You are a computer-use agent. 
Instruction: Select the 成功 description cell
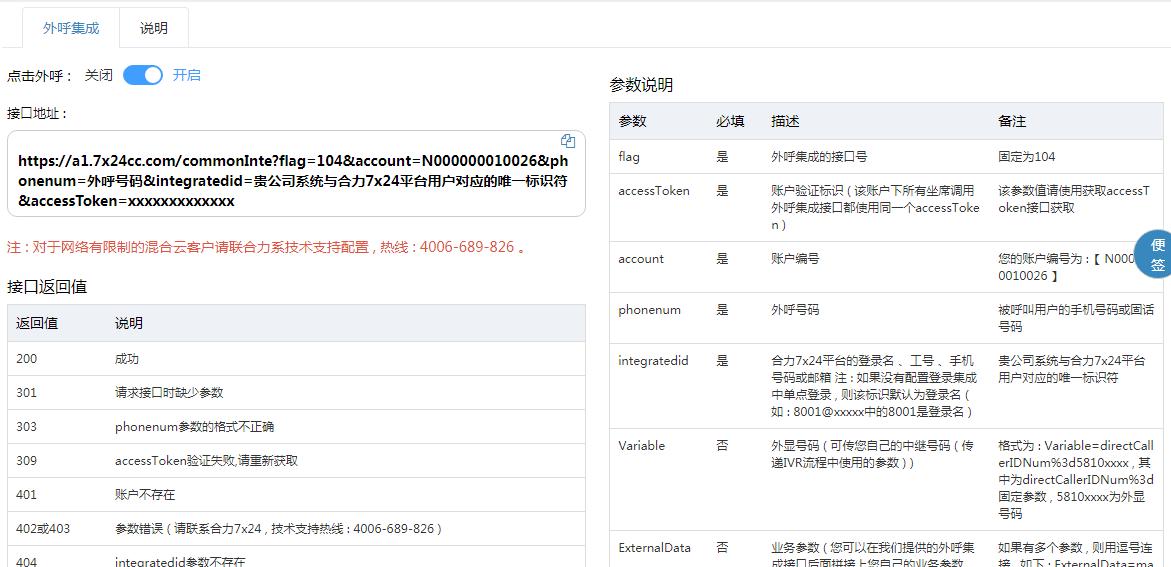coord(127,359)
